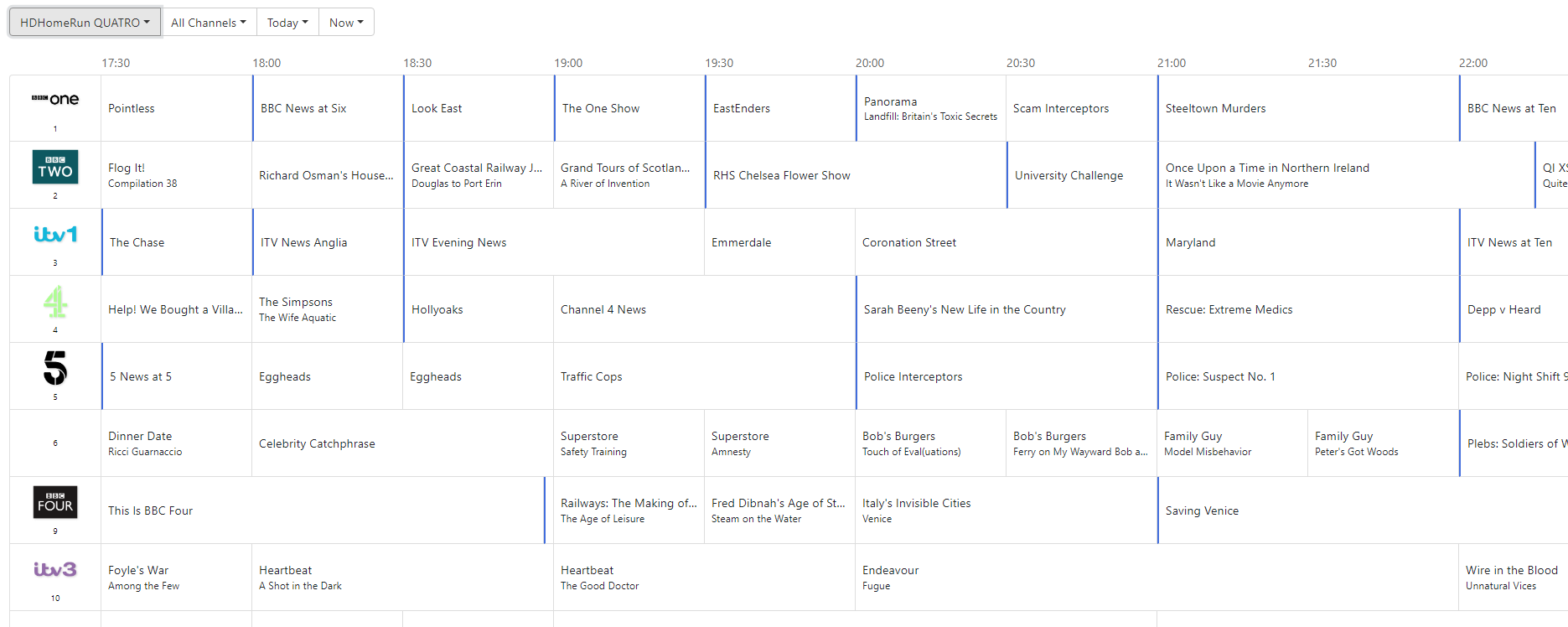Open the Today date dropdown
Image resolution: width=1568 pixels, height=627 pixels.
coord(287,23)
